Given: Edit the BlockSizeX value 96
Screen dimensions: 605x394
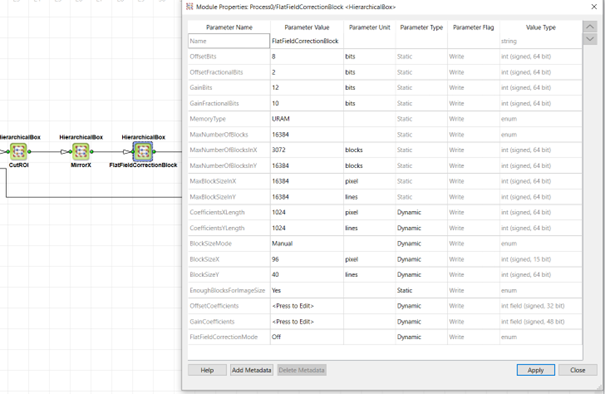Looking at the screenshot, I should [307, 259].
